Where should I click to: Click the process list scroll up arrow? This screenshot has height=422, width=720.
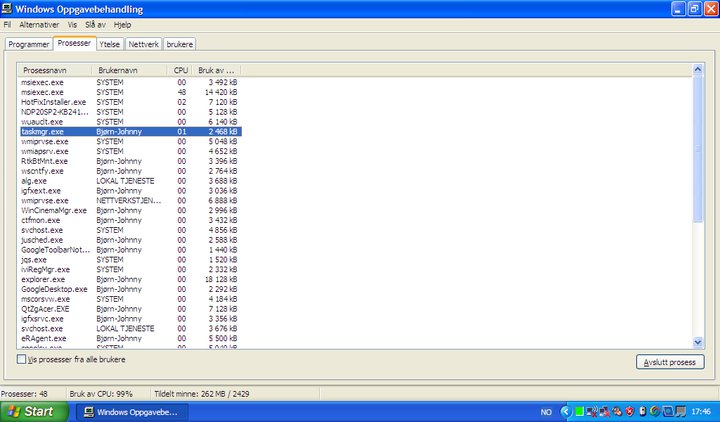click(698, 69)
